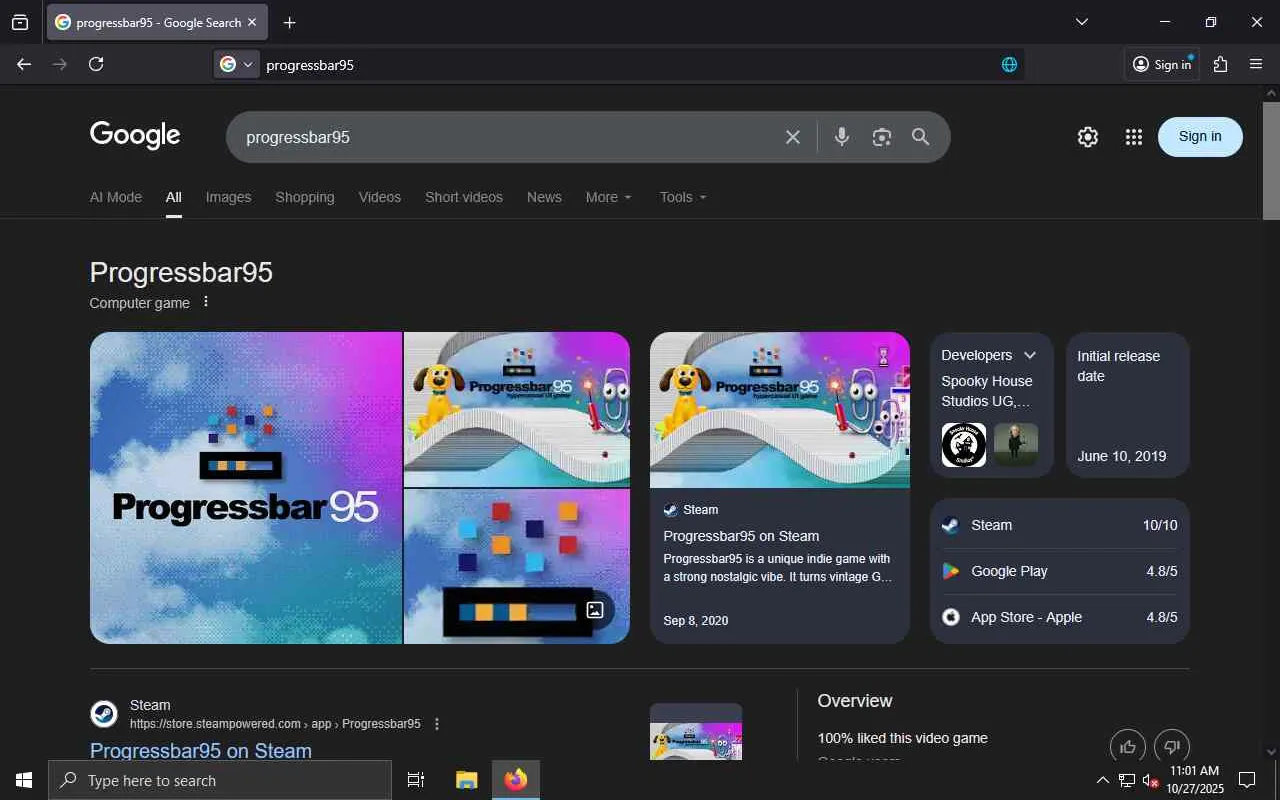Start voice search with the microphone icon
This screenshot has height=800, width=1280.
pos(842,137)
